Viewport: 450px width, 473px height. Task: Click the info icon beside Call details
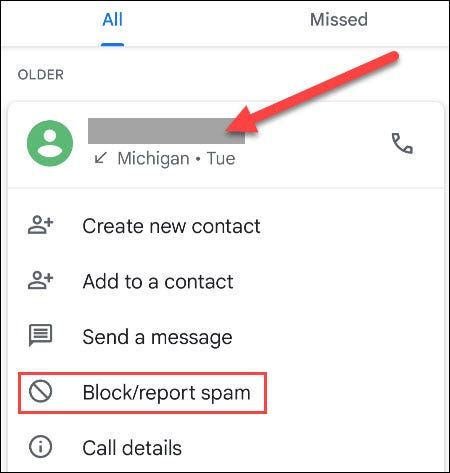pos(40,447)
